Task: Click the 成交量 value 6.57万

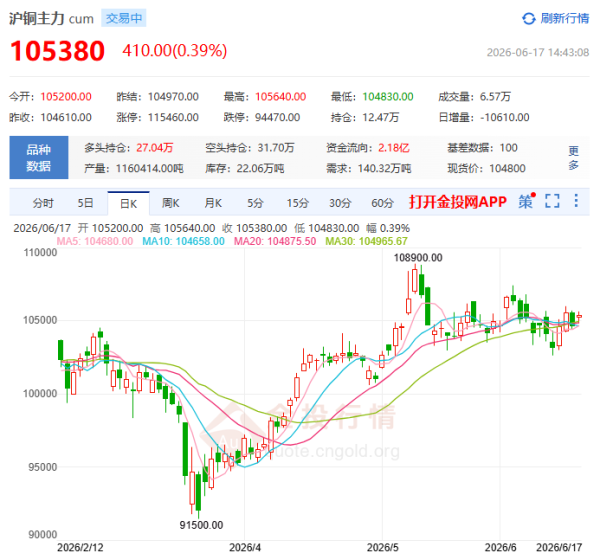Action: [495, 97]
